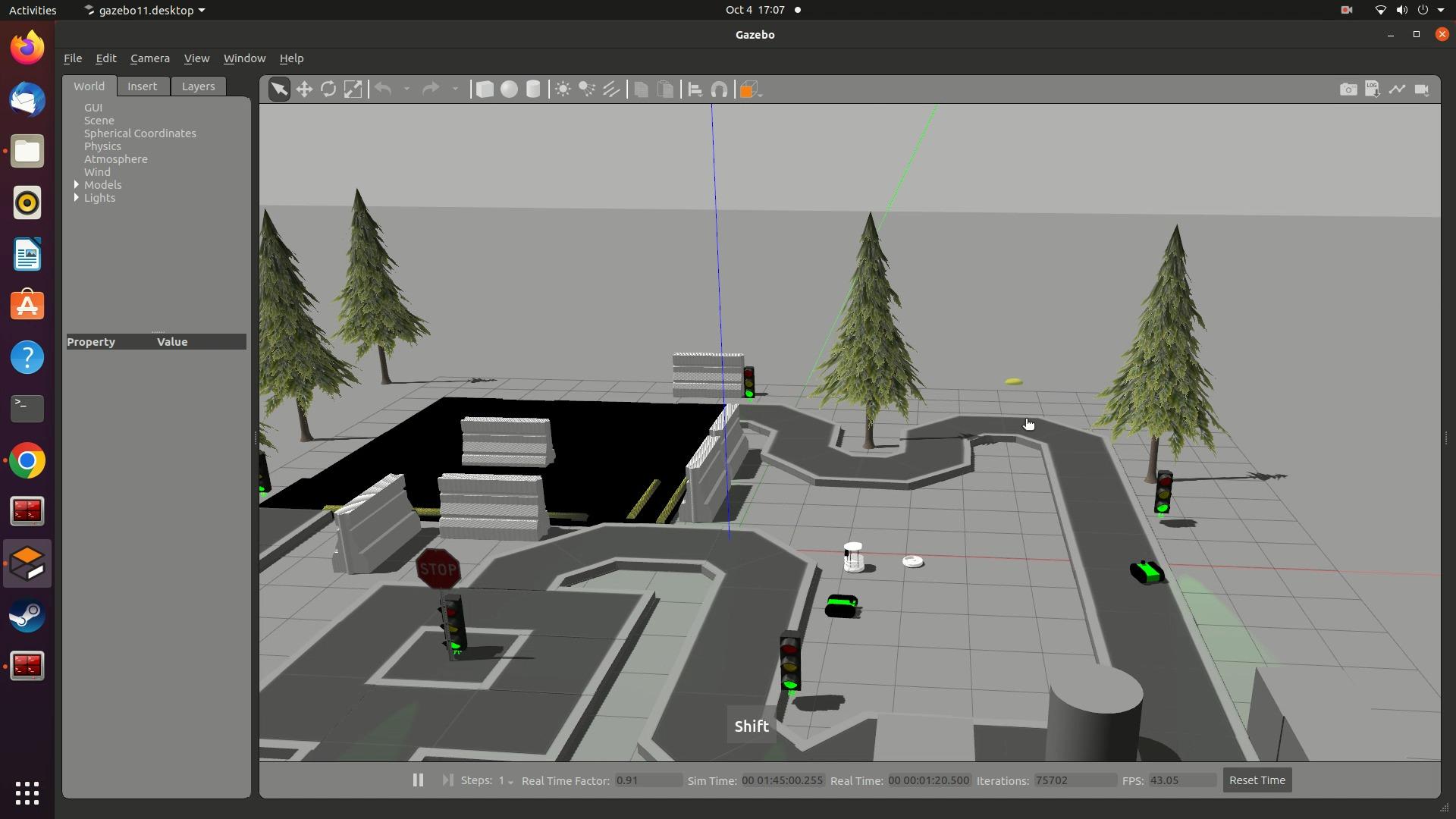1456x819 pixels.
Task: Take a screenshot with camera icon
Action: tap(1348, 89)
